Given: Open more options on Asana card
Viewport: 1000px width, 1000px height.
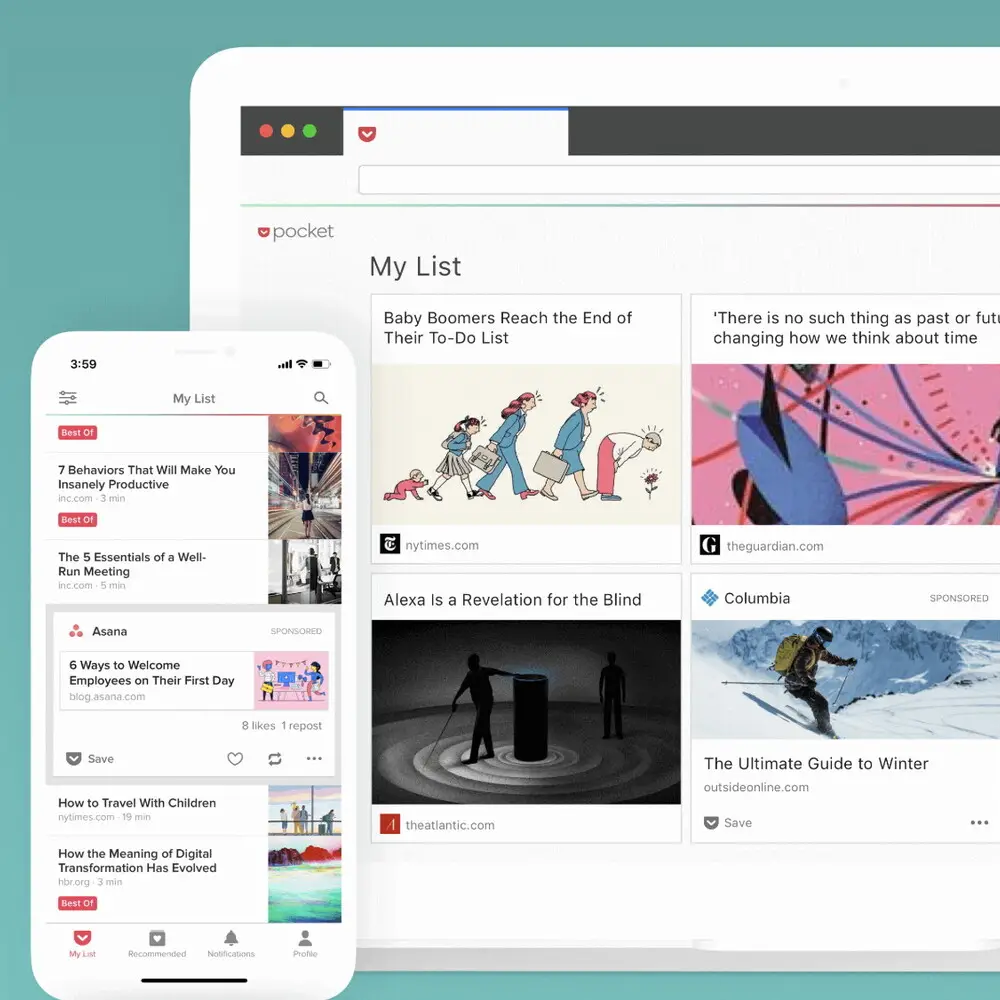Looking at the screenshot, I should (x=314, y=759).
